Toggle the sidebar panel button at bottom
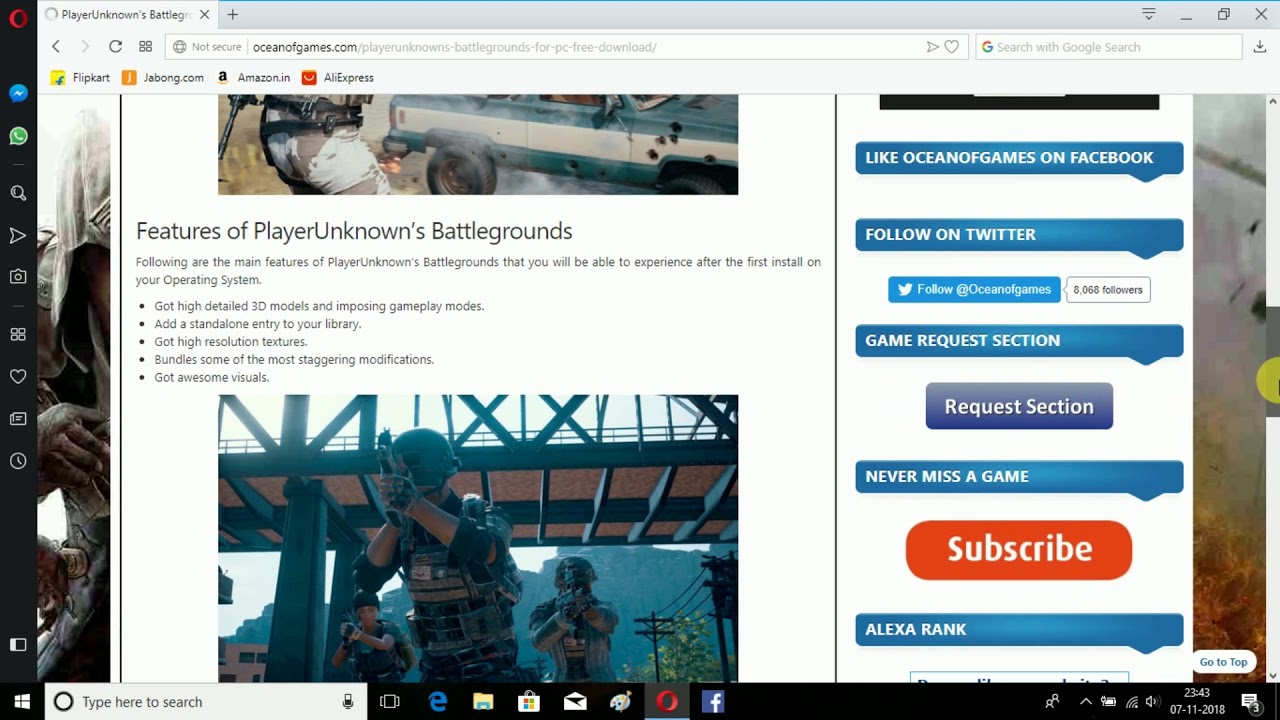The image size is (1280, 720). click(x=18, y=645)
